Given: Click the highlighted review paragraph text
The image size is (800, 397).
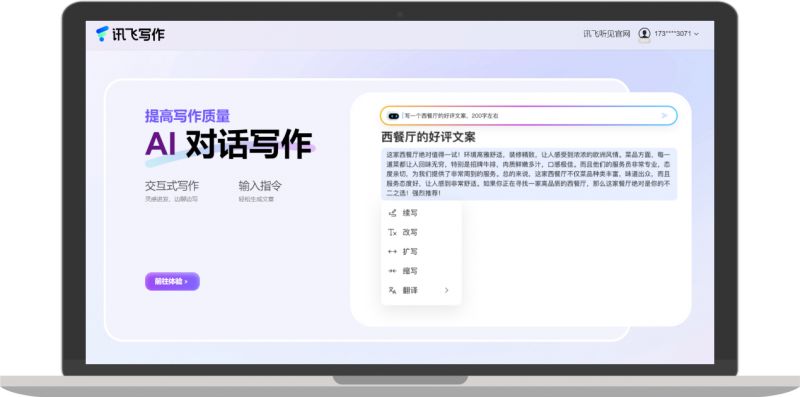Looking at the screenshot, I should point(529,174).
